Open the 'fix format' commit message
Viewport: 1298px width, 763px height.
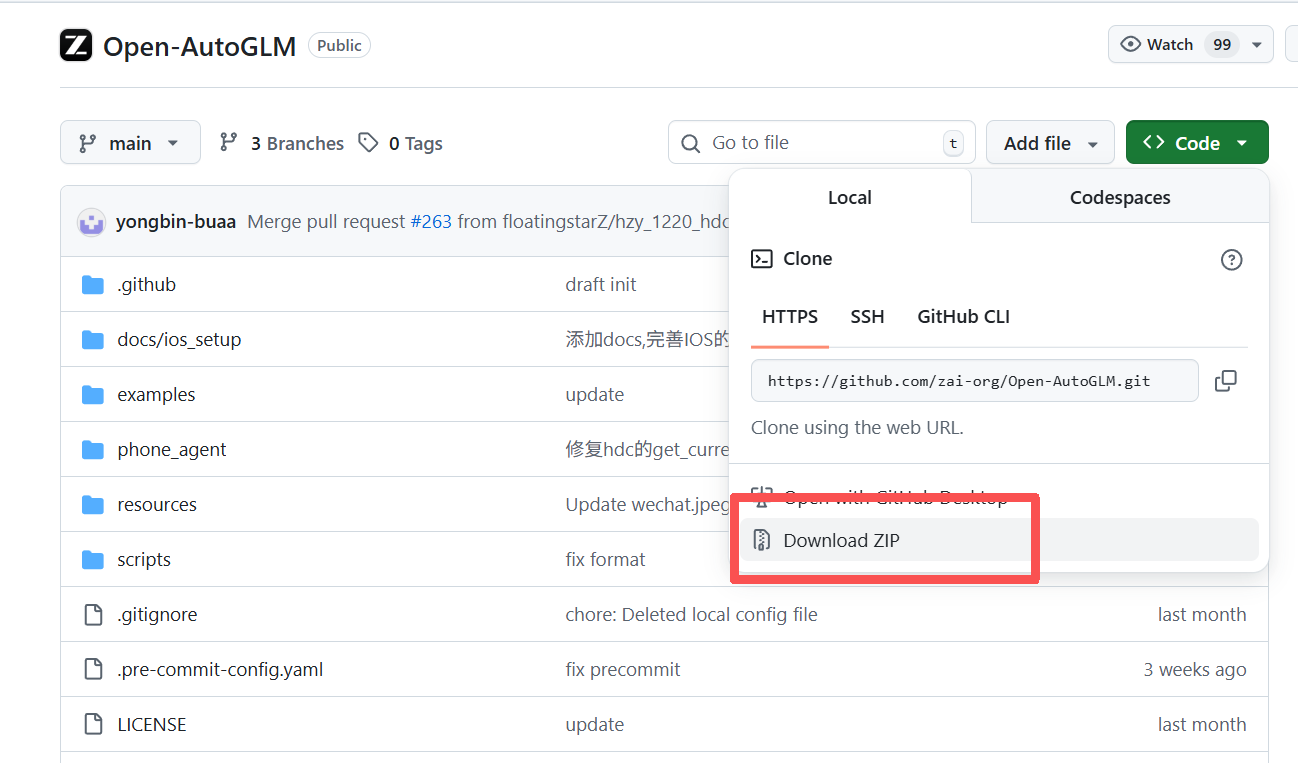[606, 560]
